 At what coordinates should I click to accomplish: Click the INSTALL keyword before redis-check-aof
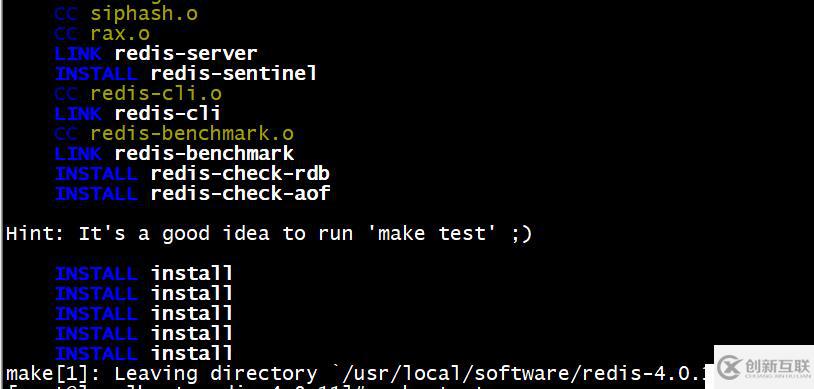coord(96,193)
